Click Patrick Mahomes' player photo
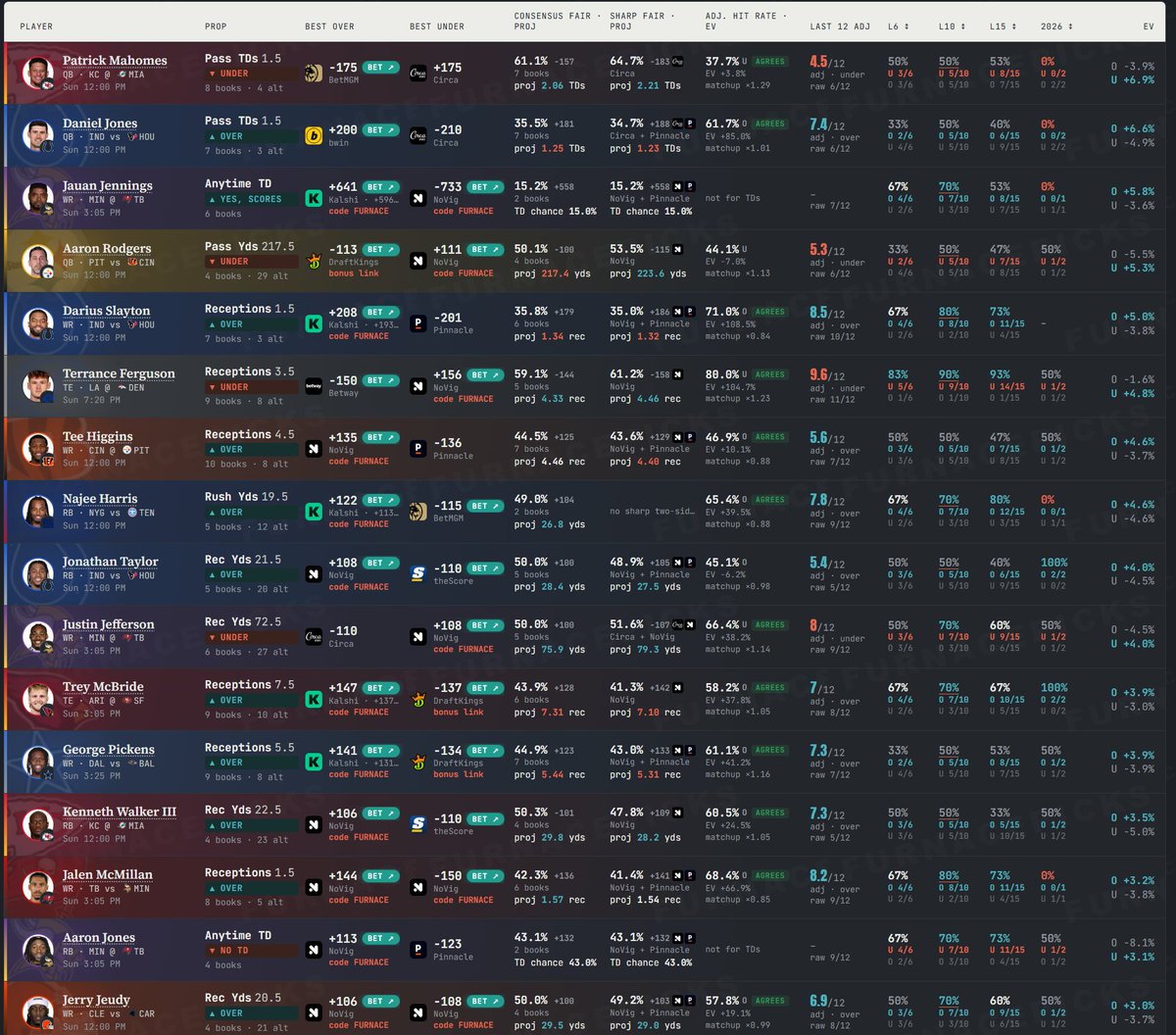Image resolution: width=1176 pixels, height=1035 pixels. 38,73
